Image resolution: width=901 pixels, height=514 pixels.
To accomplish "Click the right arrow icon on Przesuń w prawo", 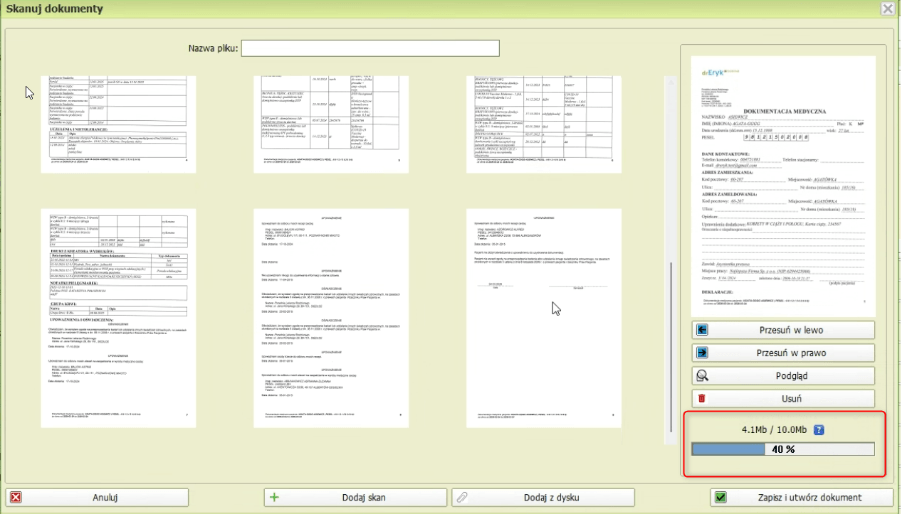I will coord(703,353).
